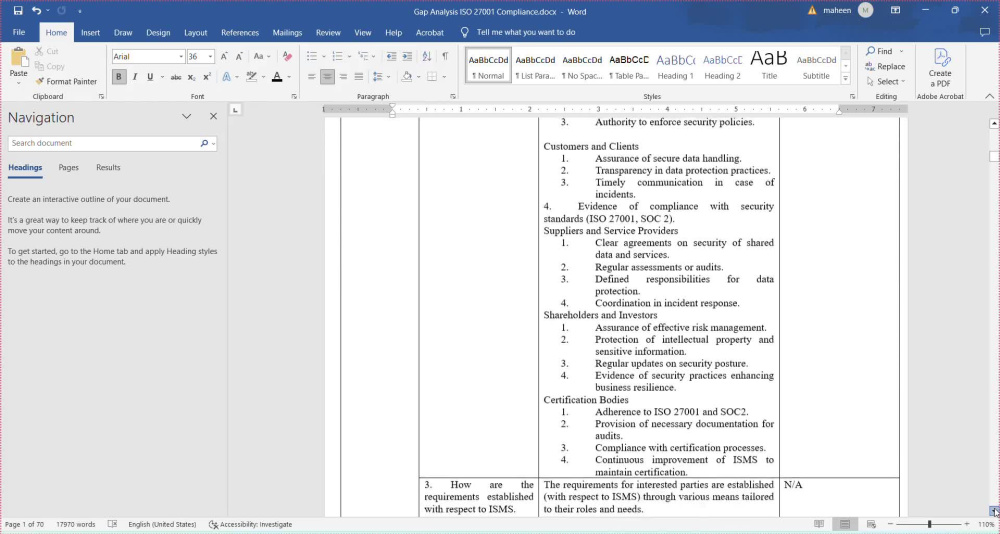Open the Select dropdown in Editing
This screenshot has width=1000, height=534.
coord(886,82)
